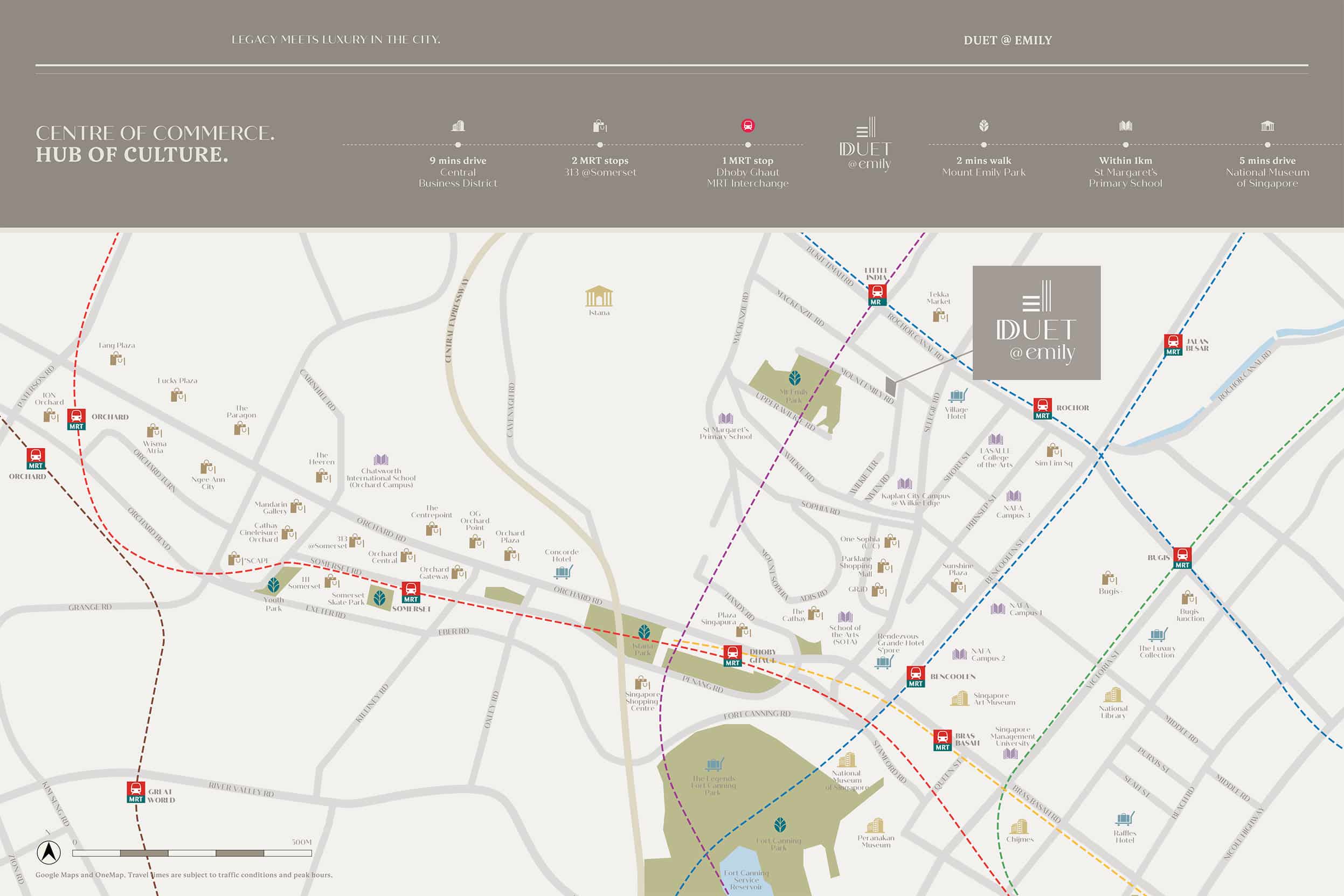The height and width of the screenshot is (896, 1344).
Task: Click the 500M distance scale bar
Action: click(192, 853)
